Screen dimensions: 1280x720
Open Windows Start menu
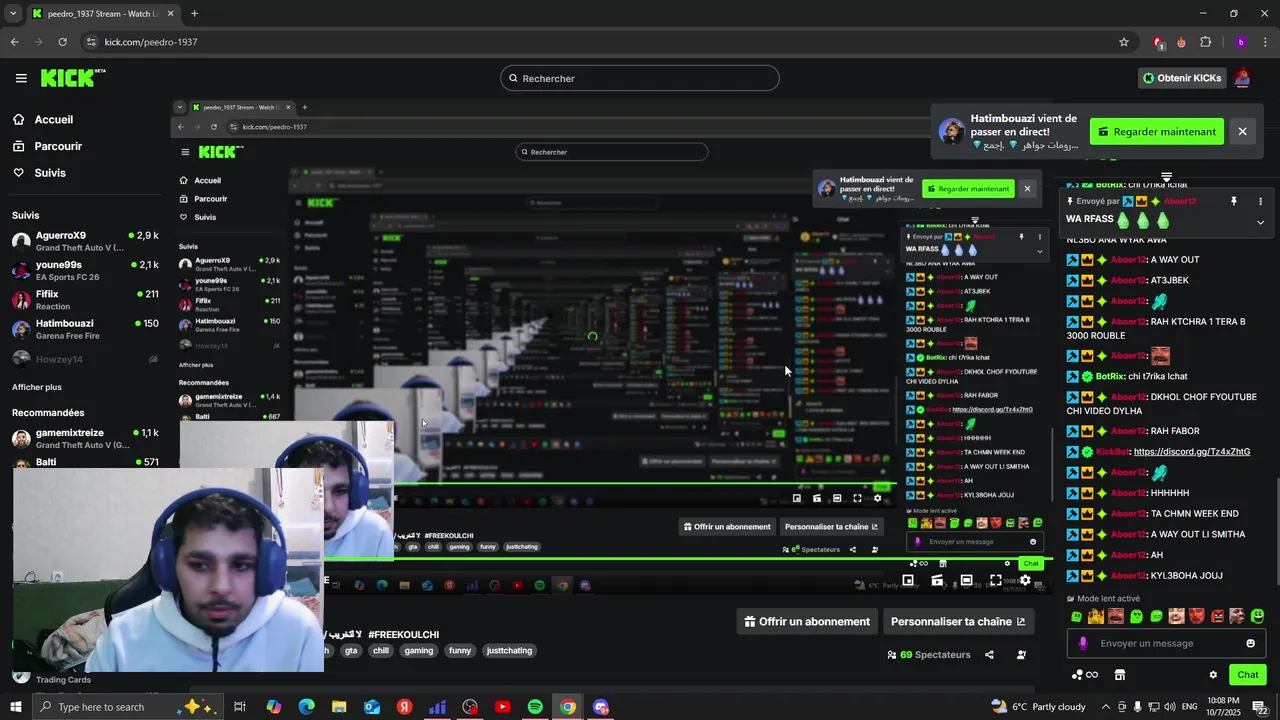(15, 707)
